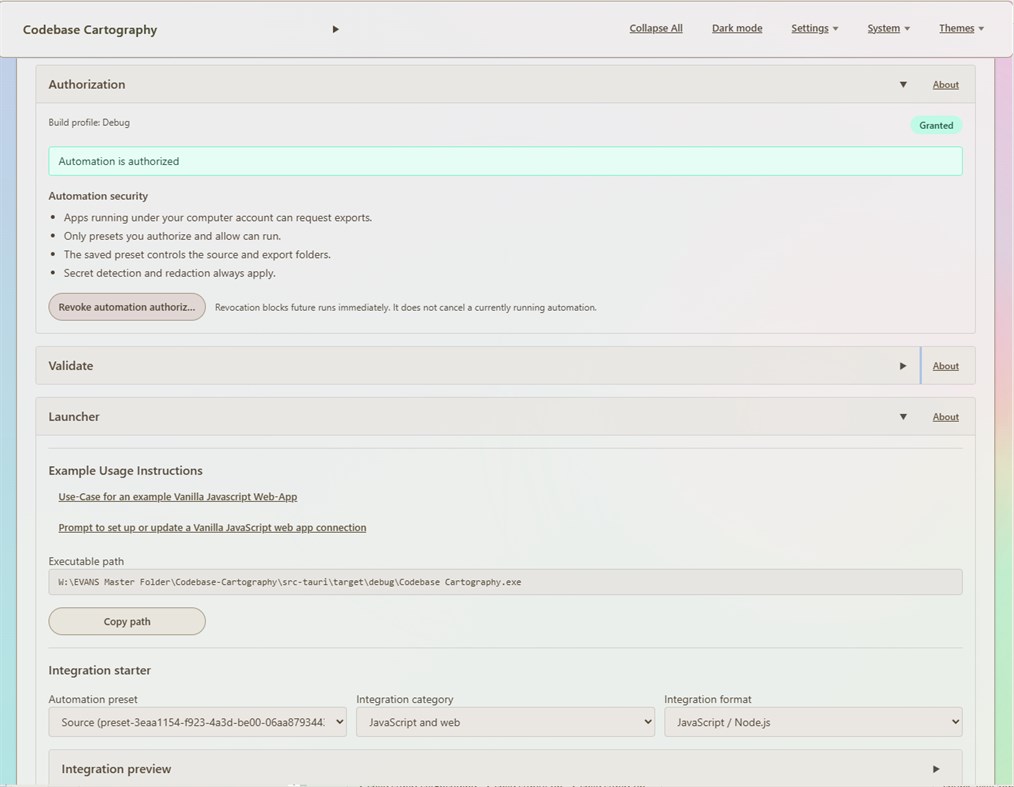
Task: Click the Example Usage Instructions heading
Action: [125, 471]
